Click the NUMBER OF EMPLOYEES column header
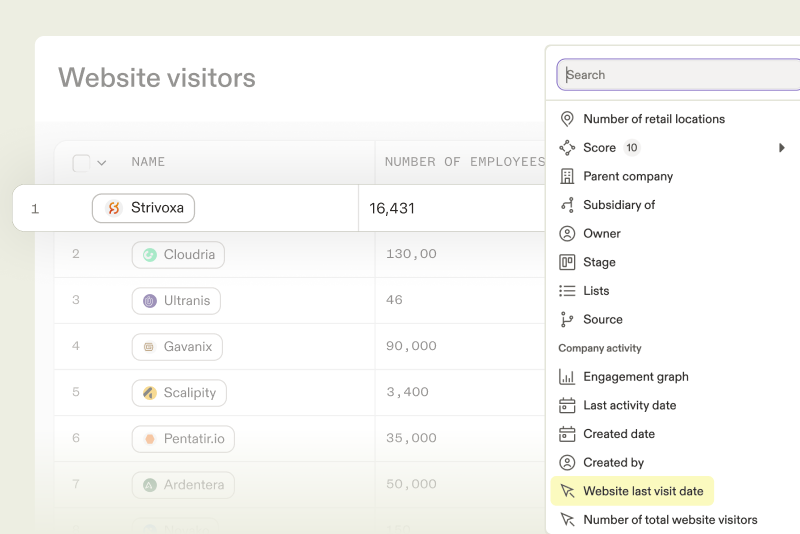The image size is (800, 534). (465, 162)
